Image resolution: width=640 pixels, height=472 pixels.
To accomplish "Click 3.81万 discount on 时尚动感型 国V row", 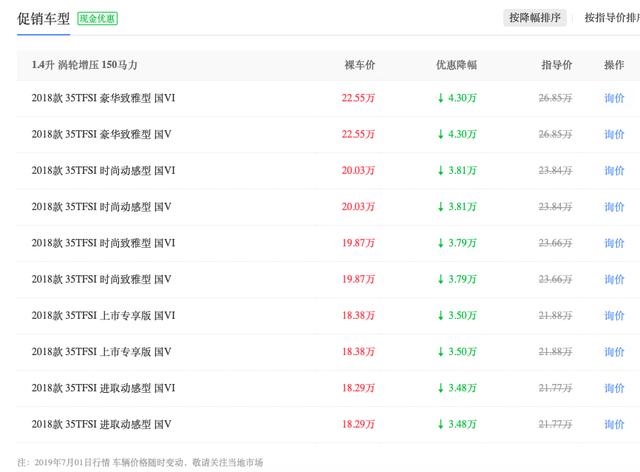I will pos(457,207).
